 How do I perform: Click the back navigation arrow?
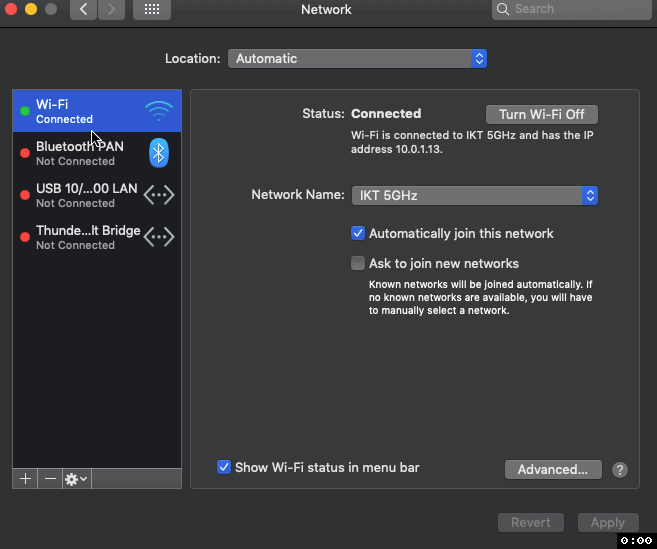tap(83, 9)
